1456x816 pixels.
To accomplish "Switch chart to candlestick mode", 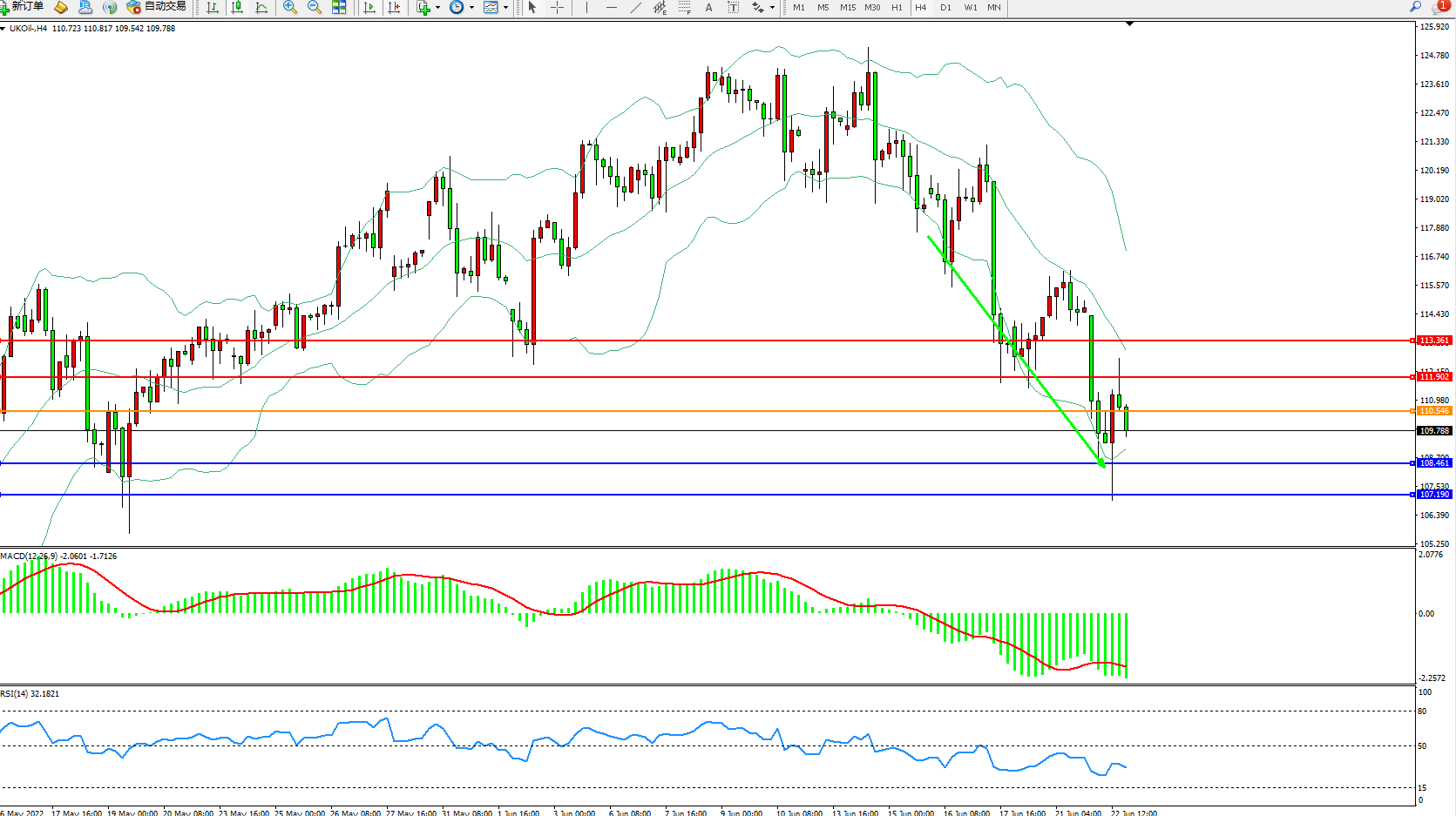I will click(237, 7).
